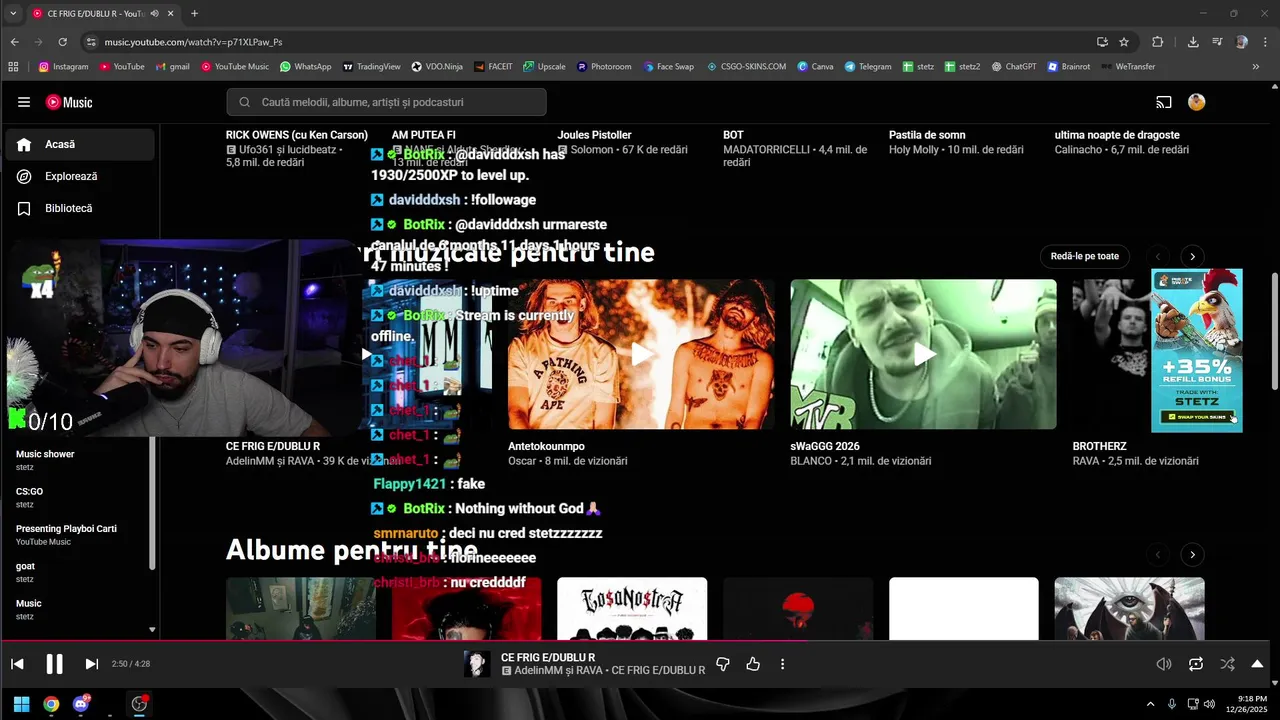
Task: Open the player three-dot options menu
Action: click(x=782, y=664)
